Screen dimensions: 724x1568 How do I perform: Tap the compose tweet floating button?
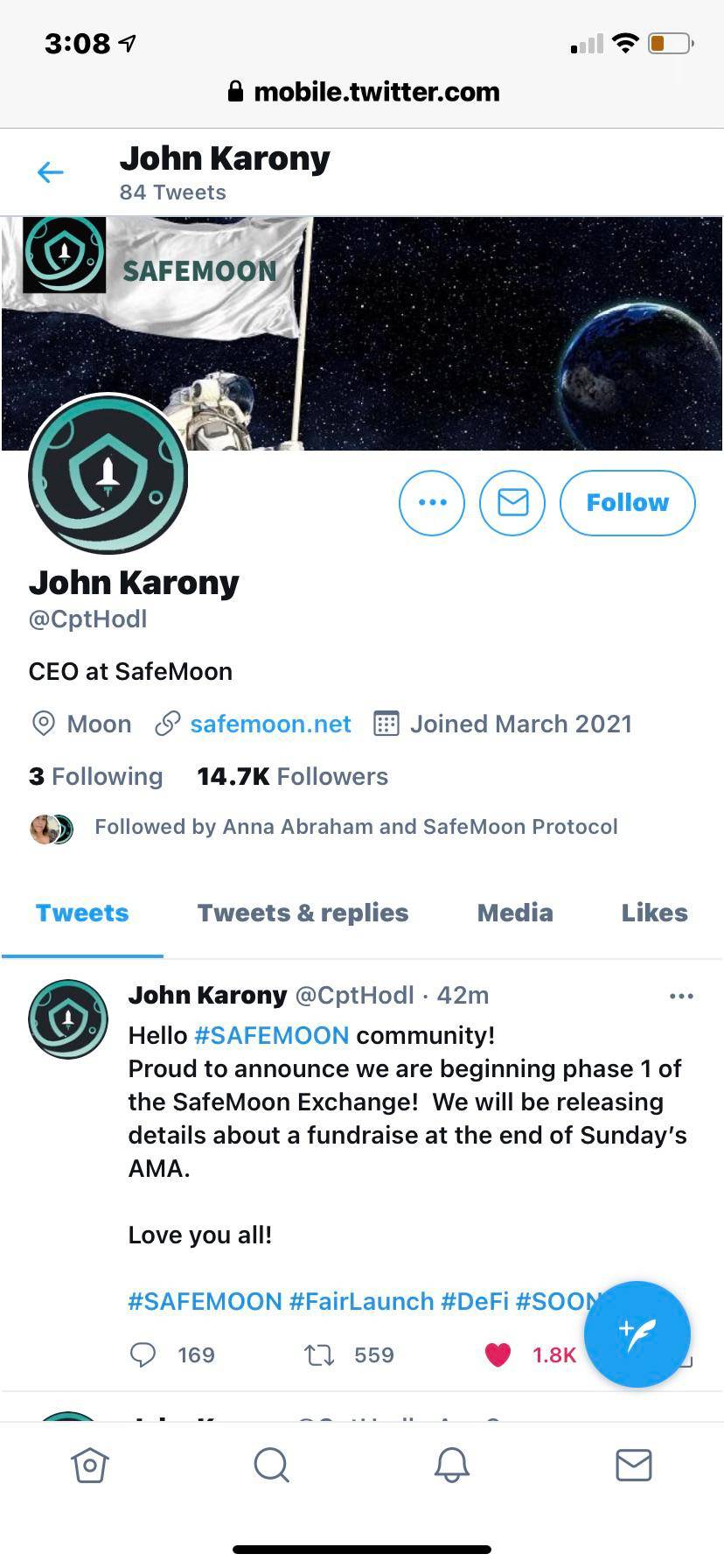click(x=637, y=1333)
